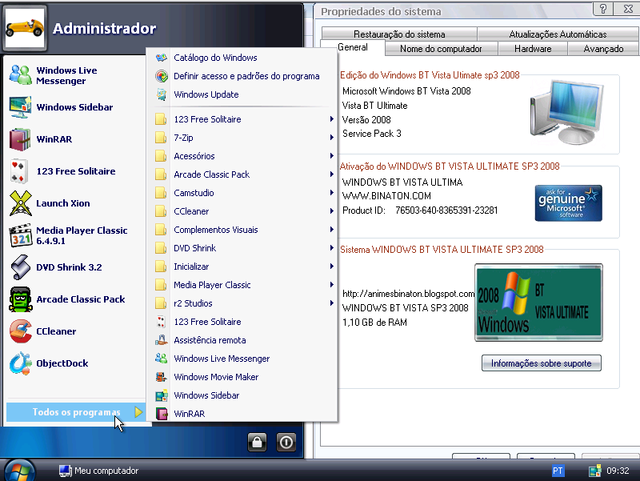Expand the Inicializar folder
The width and height of the screenshot is (640, 481).
coord(242,266)
